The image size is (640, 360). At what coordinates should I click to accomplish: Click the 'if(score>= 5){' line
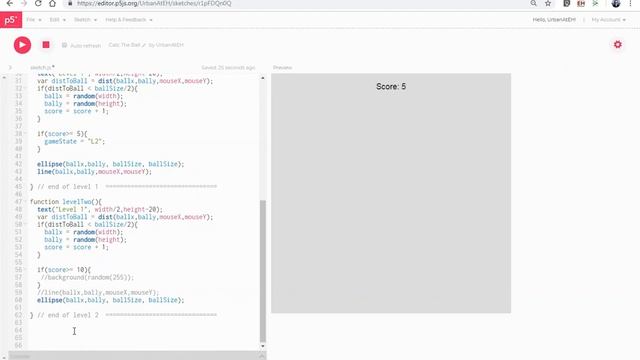click(x=62, y=134)
